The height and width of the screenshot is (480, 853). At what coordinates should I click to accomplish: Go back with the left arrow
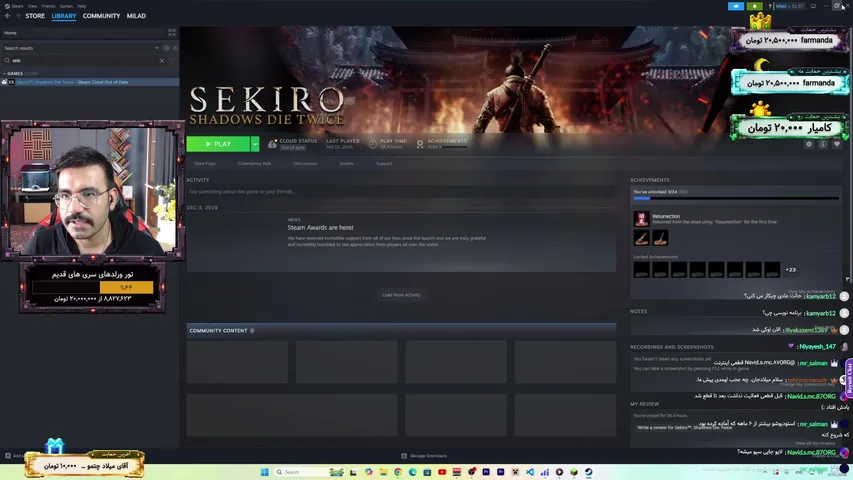tap(8, 16)
